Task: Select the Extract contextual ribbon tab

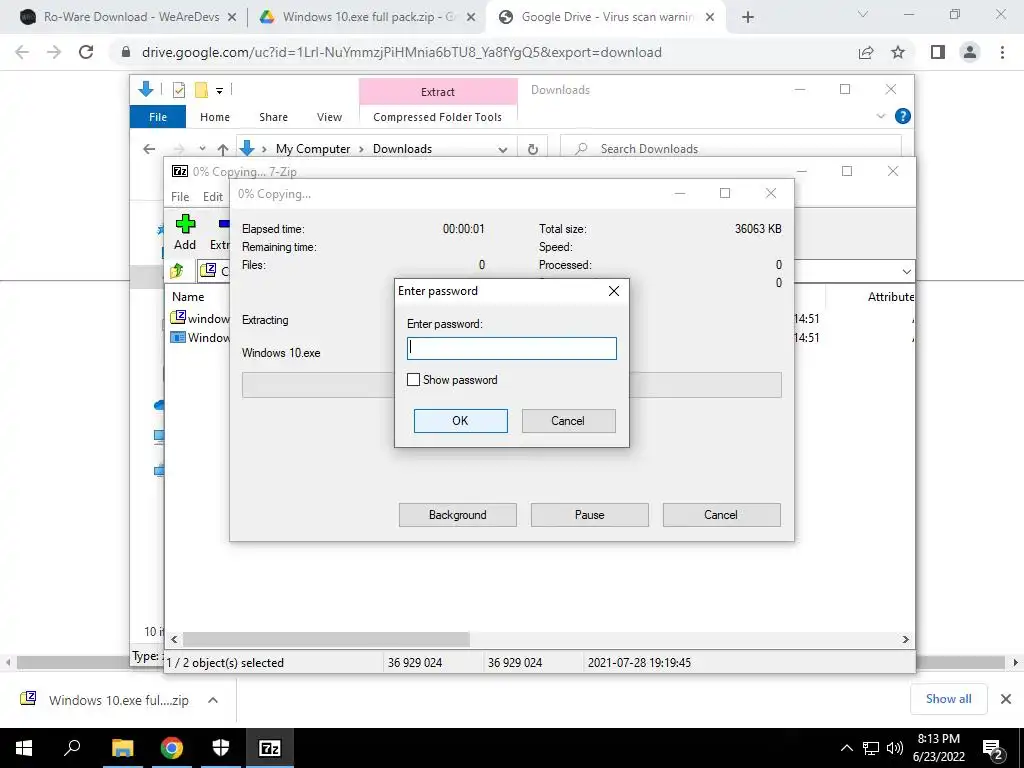Action: click(438, 92)
